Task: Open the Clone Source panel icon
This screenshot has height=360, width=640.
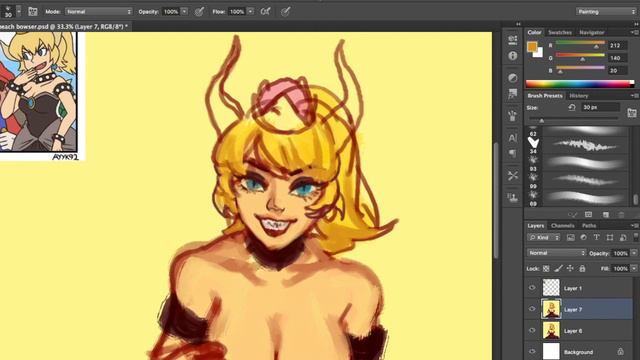Action: pyautogui.click(x=513, y=198)
